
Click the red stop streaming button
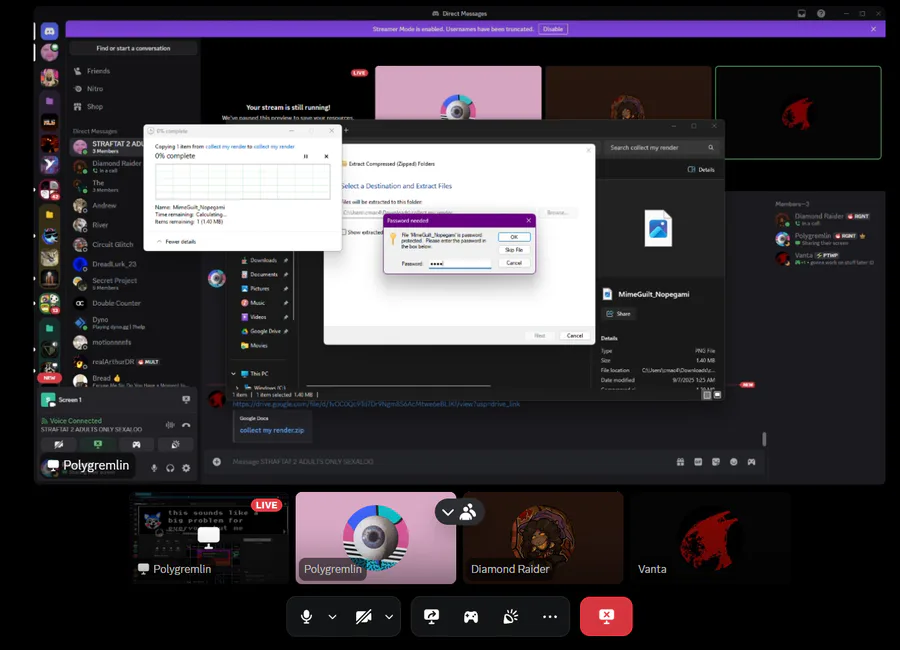[606, 616]
